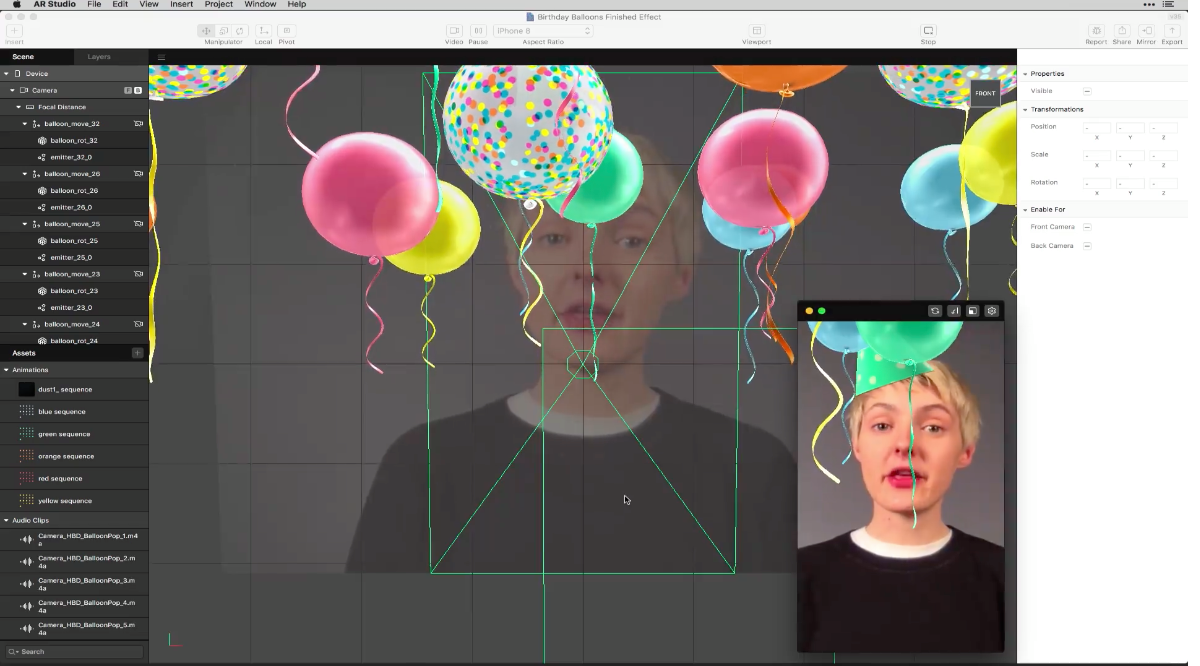Screen dimensions: 1200x666
Task: Enable the Back Camera checkbox
Action: click(1088, 245)
